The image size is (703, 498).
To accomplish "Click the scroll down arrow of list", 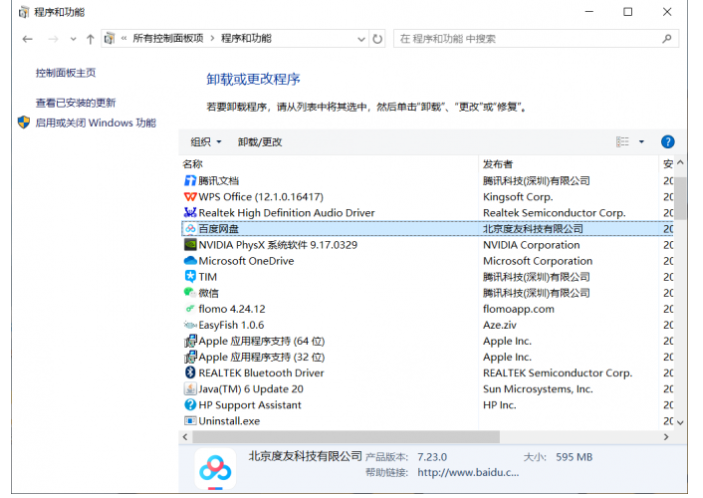I will [681, 423].
